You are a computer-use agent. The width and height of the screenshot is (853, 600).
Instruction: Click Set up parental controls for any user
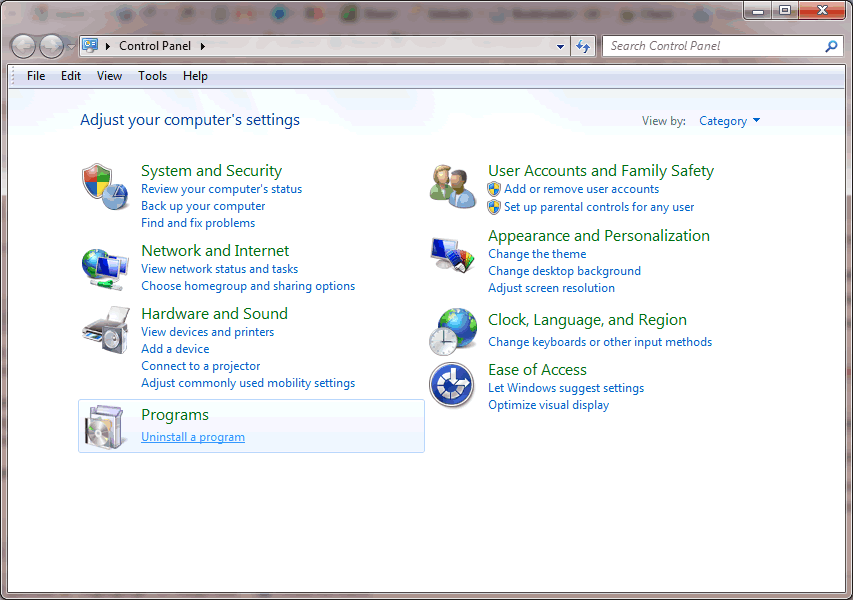[x=599, y=207]
